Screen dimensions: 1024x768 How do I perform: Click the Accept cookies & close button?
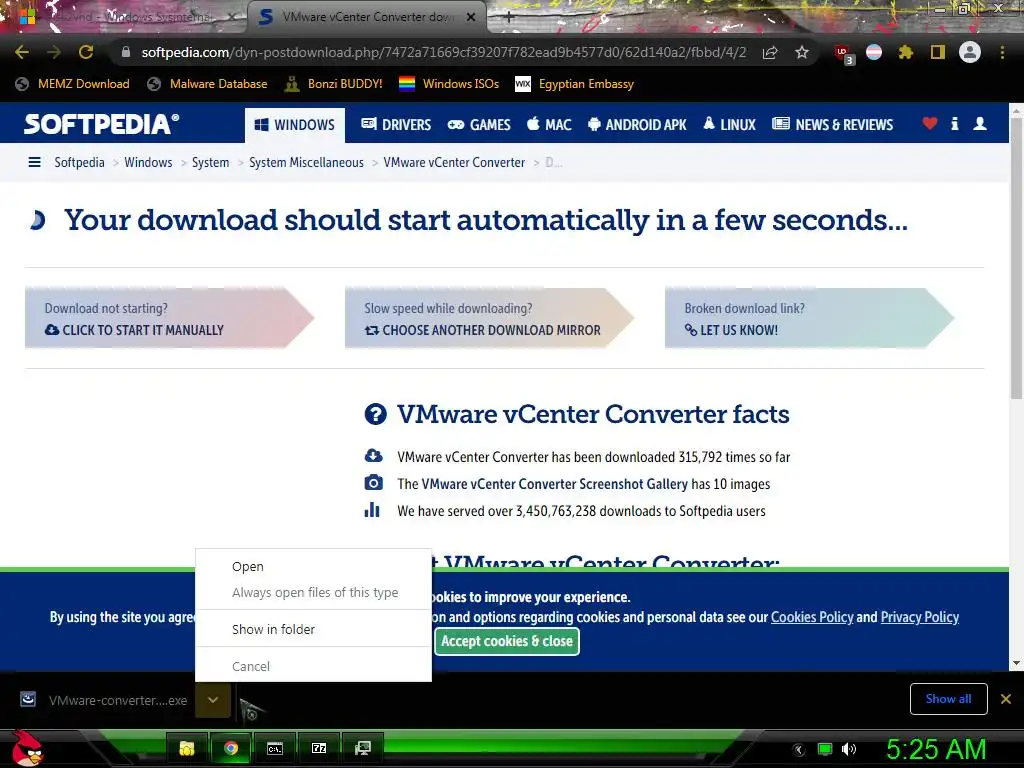pos(507,641)
